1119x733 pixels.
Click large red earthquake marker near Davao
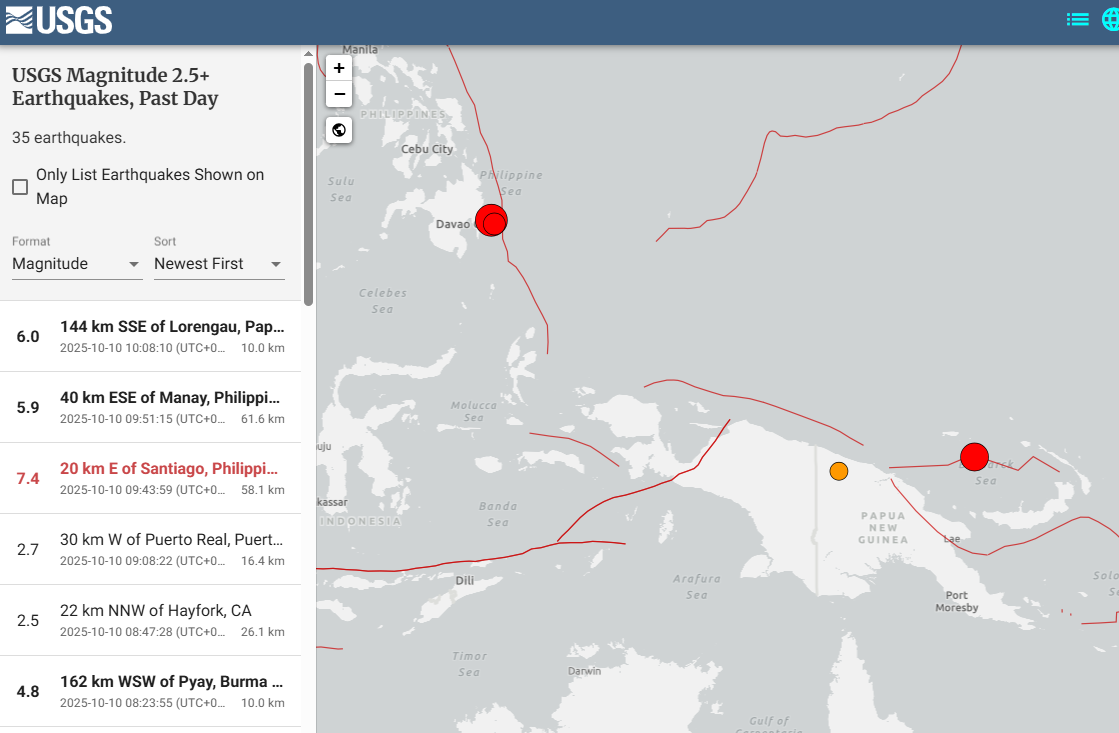coord(490,219)
